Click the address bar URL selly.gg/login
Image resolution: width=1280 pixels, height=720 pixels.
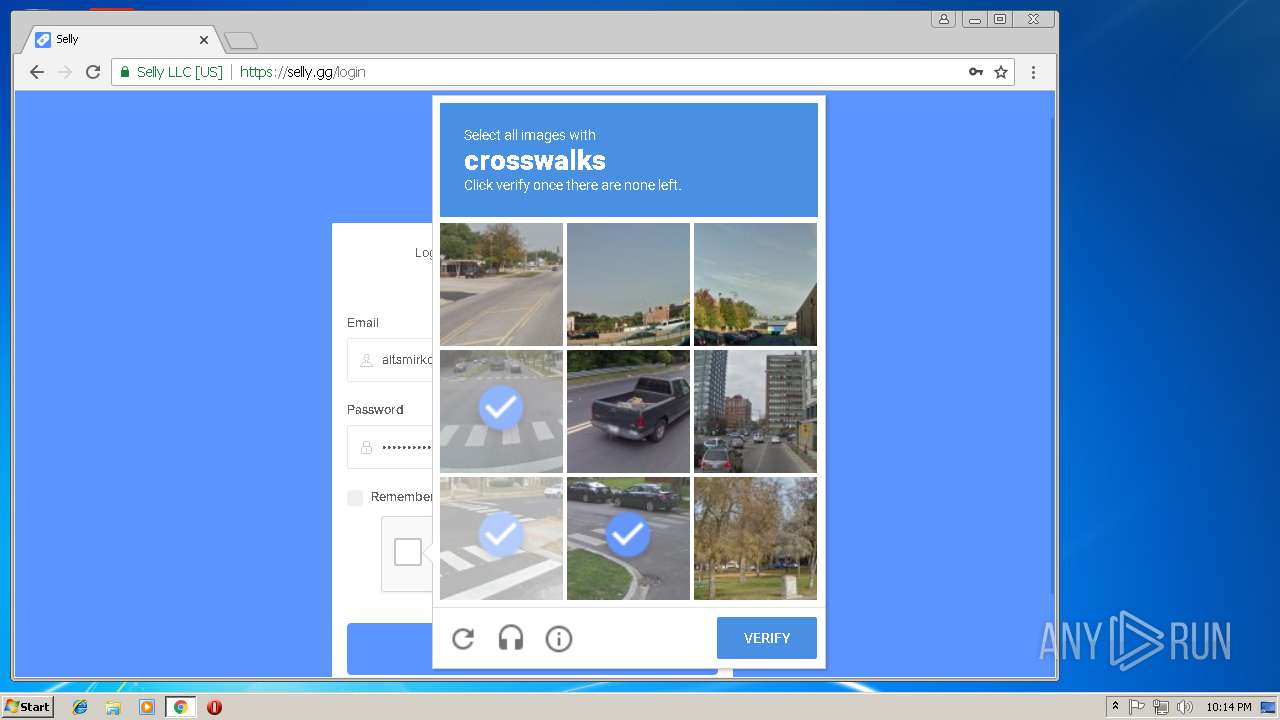(303, 72)
